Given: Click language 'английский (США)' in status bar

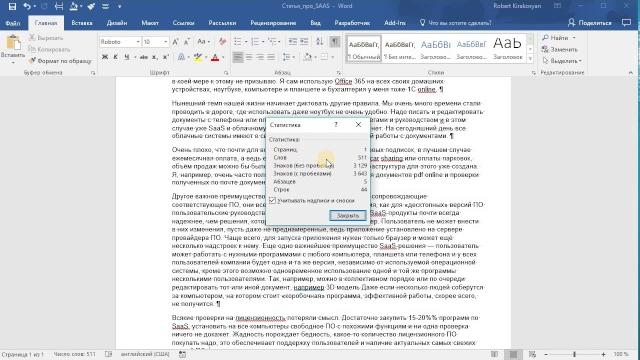Looking at the screenshot, I should point(145,354).
